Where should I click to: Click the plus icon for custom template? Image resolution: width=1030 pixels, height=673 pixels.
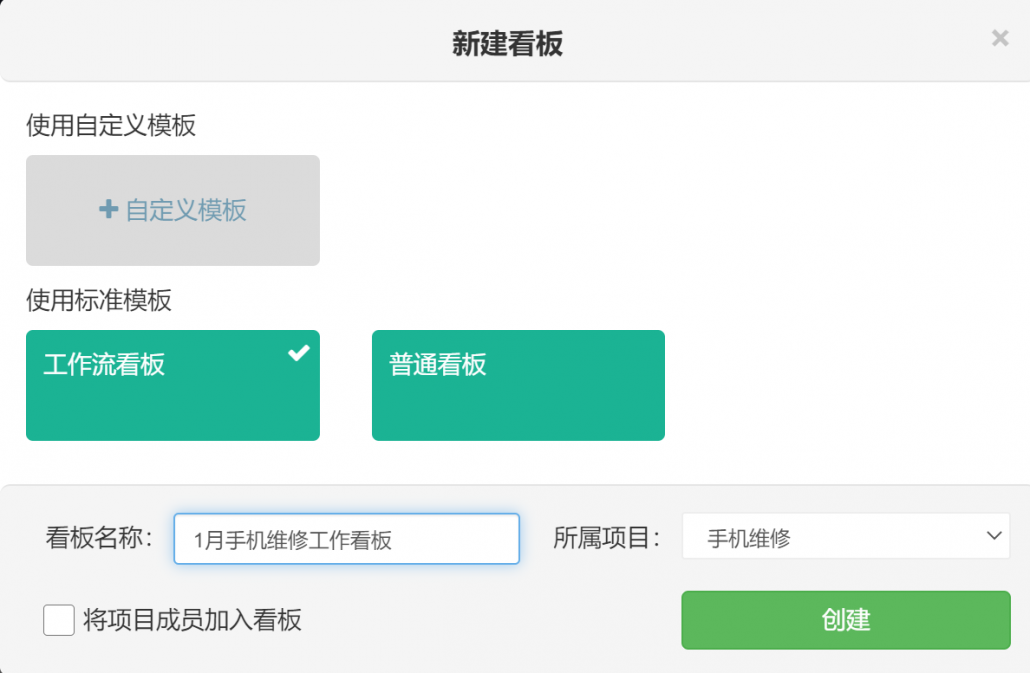[108, 210]
